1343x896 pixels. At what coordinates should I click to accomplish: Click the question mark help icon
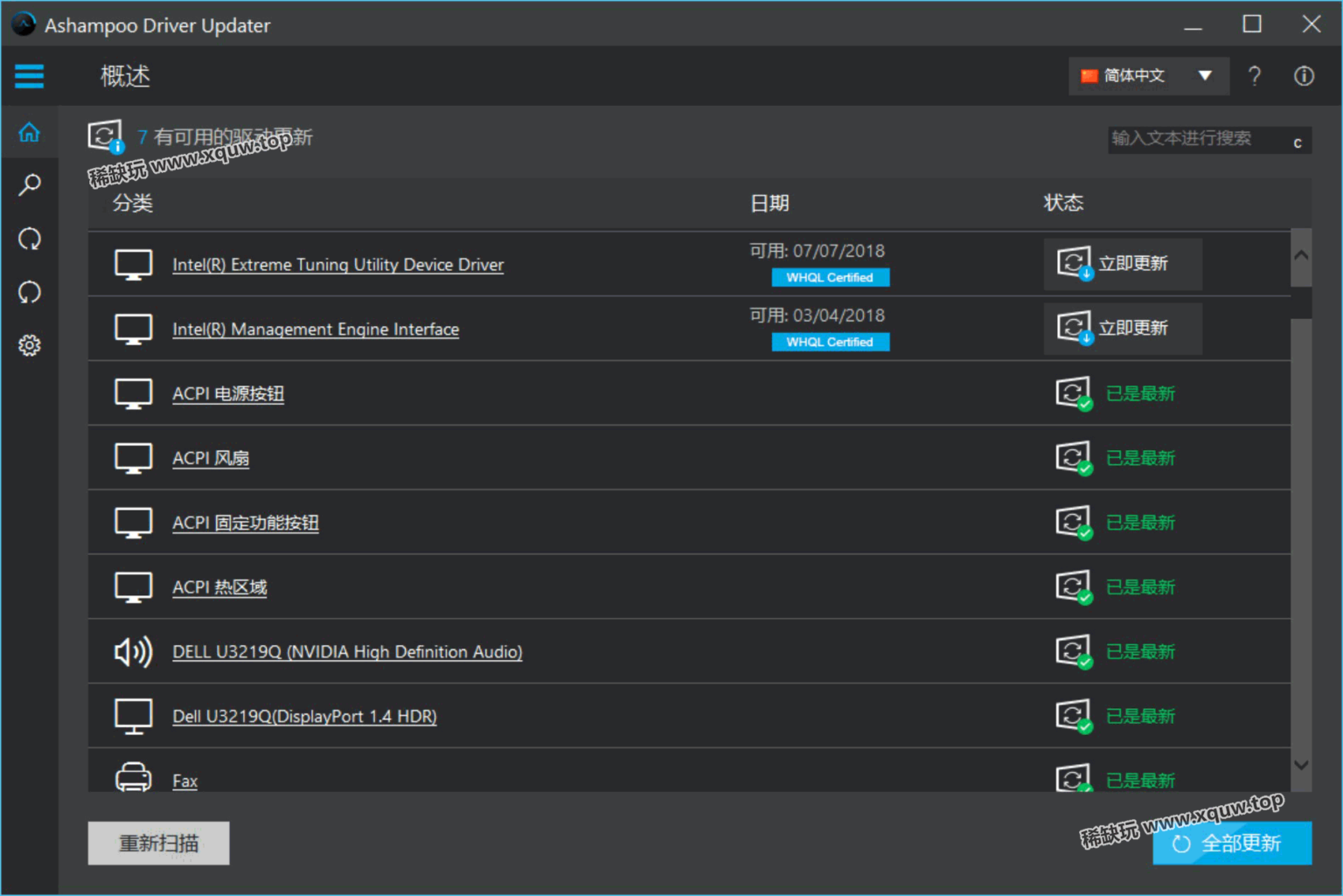pos(1255,76)
